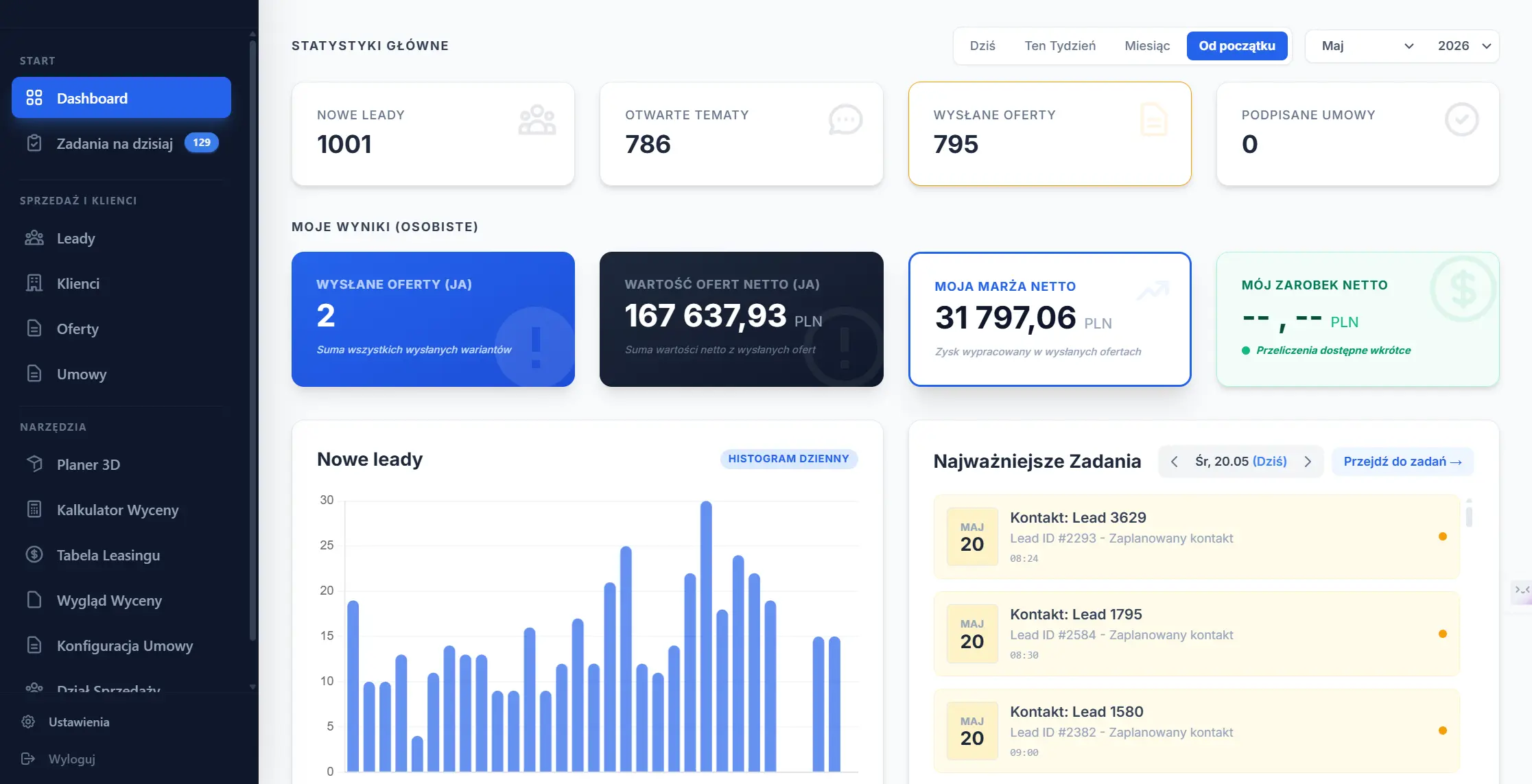The height and width of the screenshot is (784, 1532).
Task: Click Przejdź do zadań link
Action: point(1402,462)
